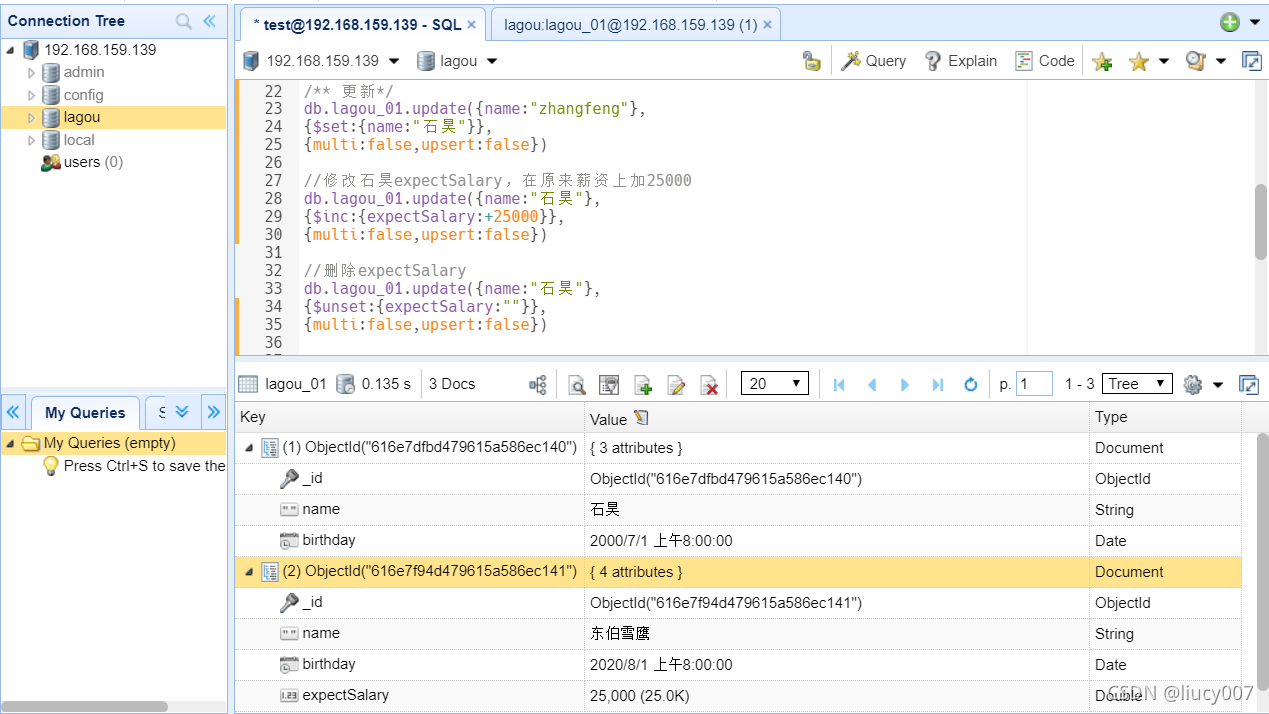The height and width of the screenshot is (714, 1269).
Task: Expand the config database node
Action: tap(31, 95)
